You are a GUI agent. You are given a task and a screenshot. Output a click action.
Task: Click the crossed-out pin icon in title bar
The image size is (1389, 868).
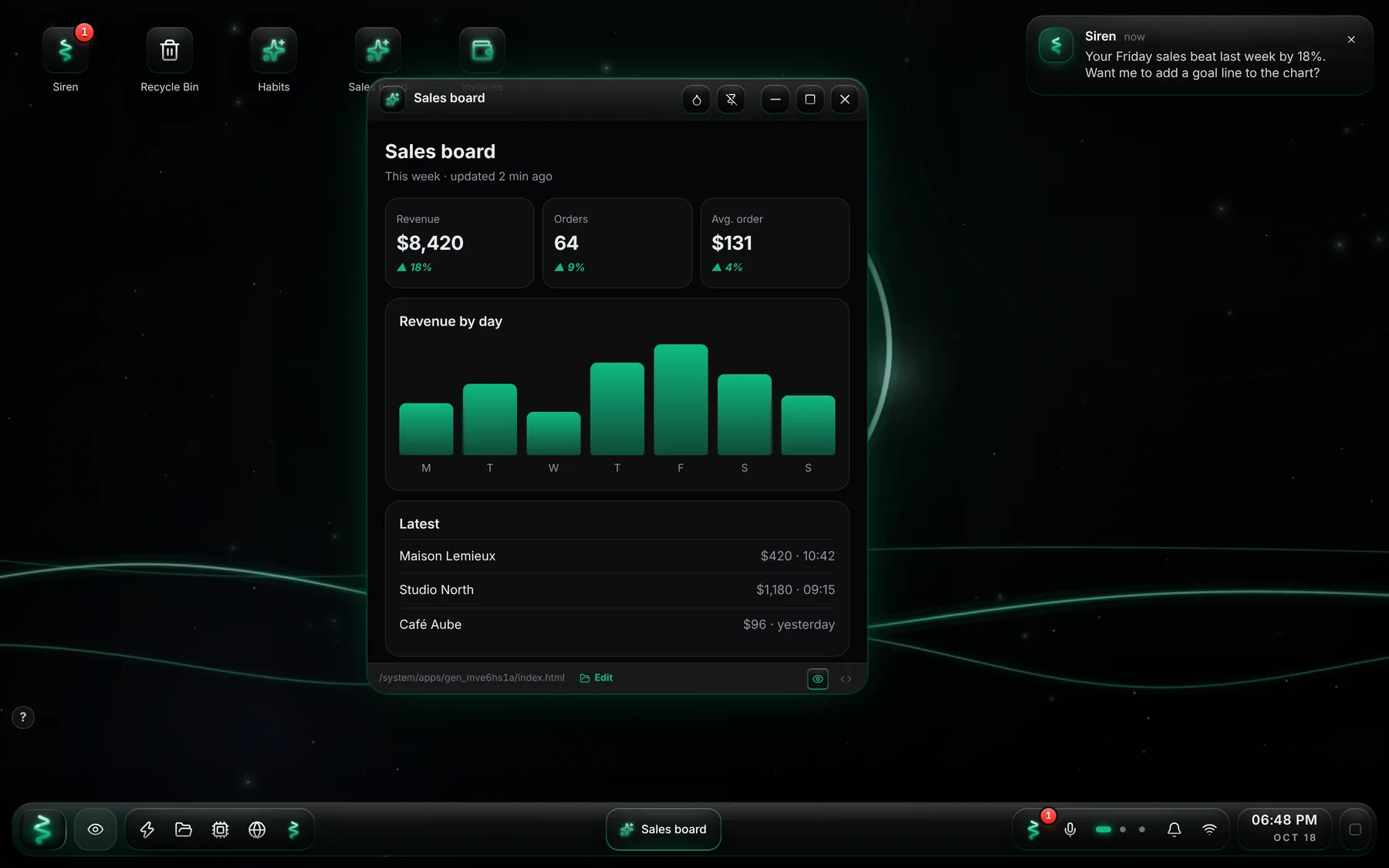coord(732,99)
